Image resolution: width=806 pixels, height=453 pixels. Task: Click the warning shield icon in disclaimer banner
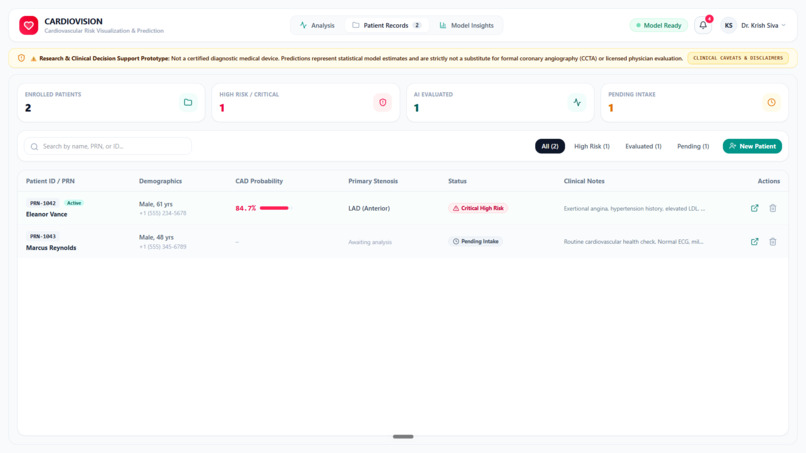tap(21, 58)
